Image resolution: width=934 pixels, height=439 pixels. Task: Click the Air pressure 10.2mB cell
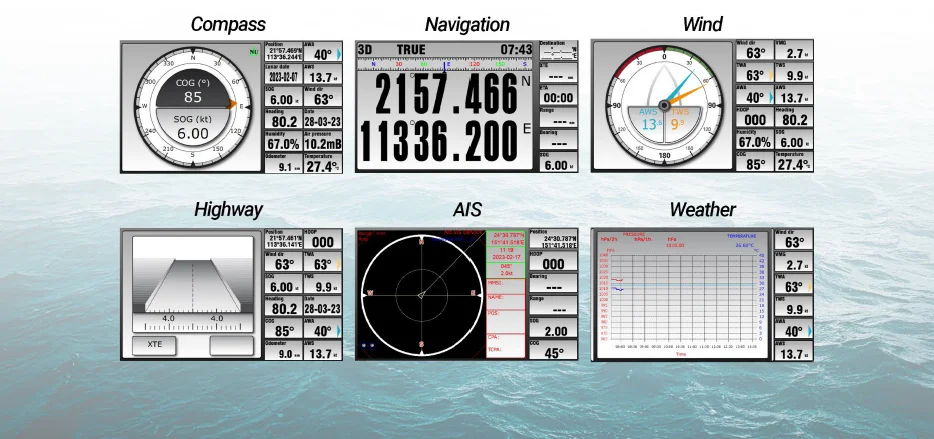pyautogui.click(x=323, y=141)
